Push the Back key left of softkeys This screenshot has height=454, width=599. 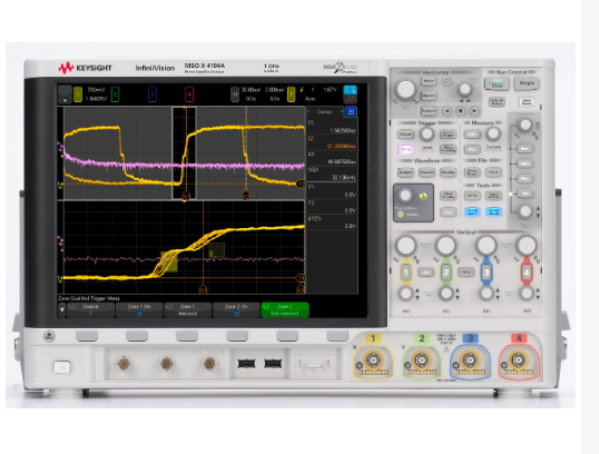coord(49,336)
